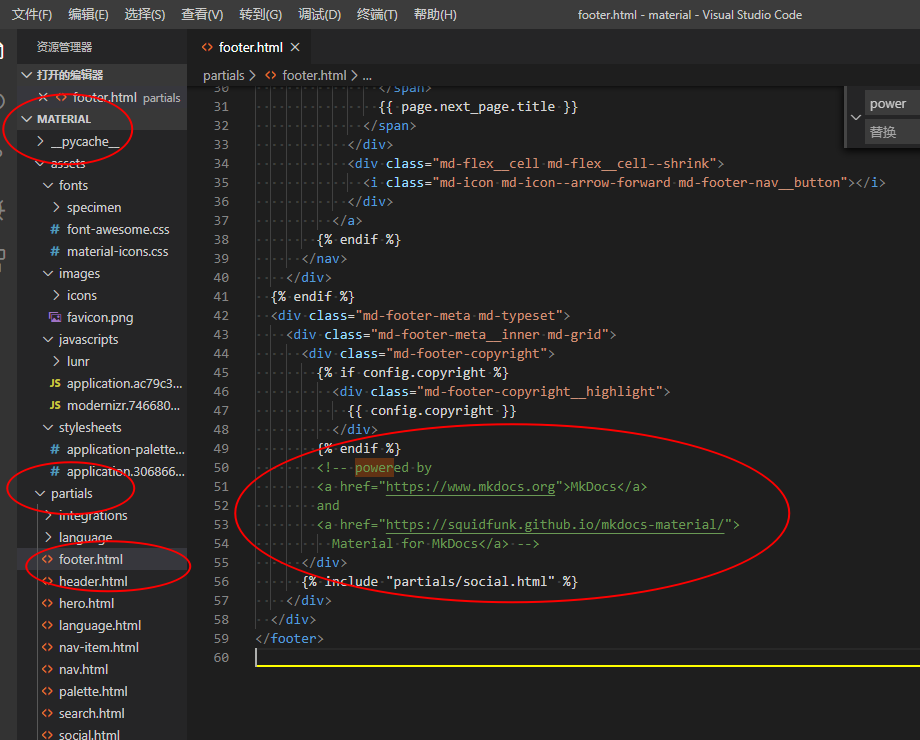The width and height of the screenshot is (920, 740).
Task: Click line number 60 in the gutter
Action: [x=221, y=658]
